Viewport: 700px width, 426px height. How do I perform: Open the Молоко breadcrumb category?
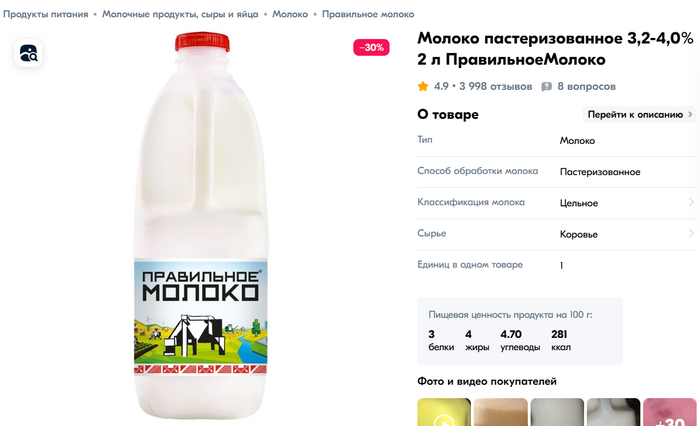pos(290,14)
